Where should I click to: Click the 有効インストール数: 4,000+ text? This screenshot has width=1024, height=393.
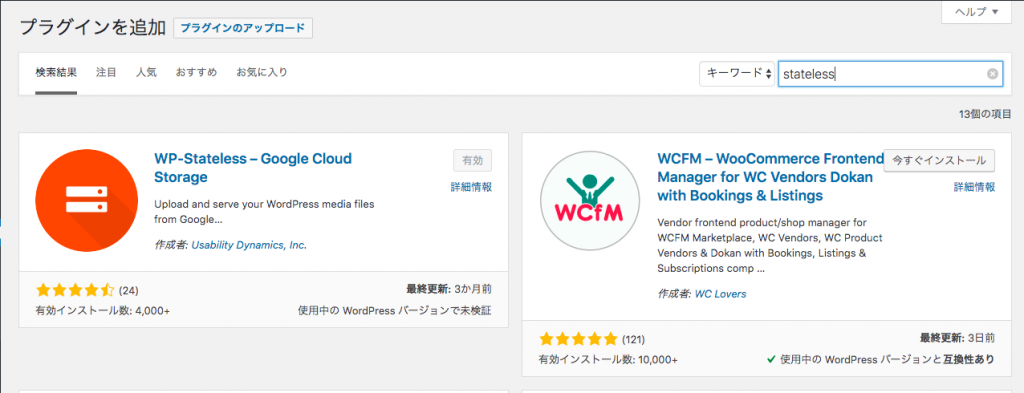coord(103,311)
